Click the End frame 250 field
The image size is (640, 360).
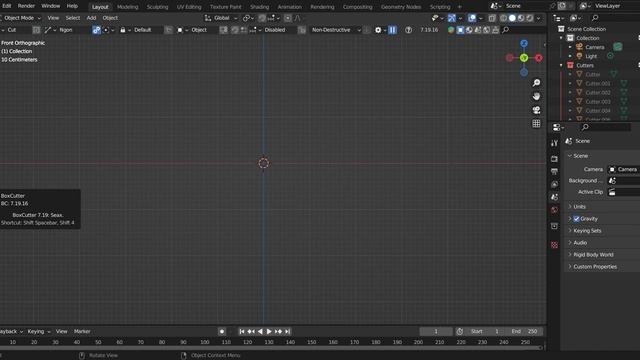click(x=524, y=331)
